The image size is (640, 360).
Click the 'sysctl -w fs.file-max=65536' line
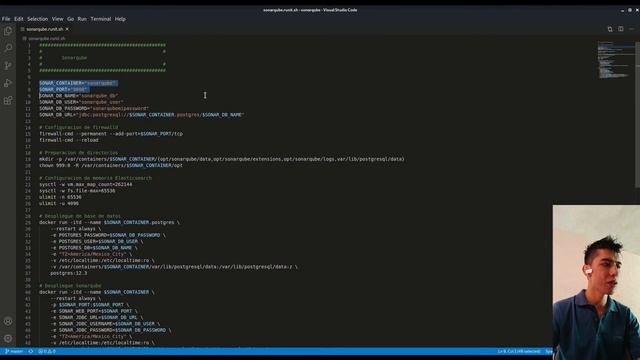point(77,191)
